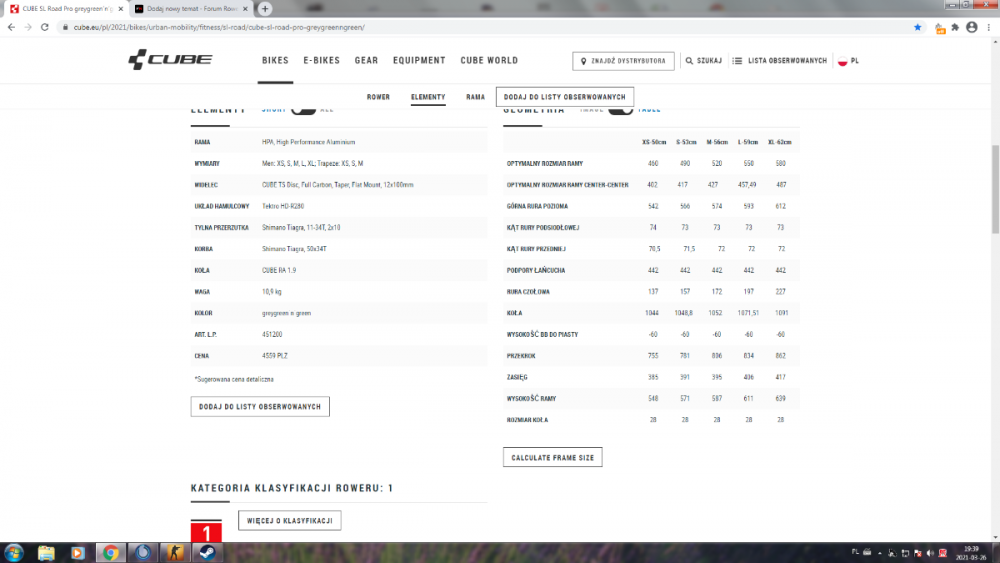Click the site lock icon in address bar

pos(65,27)
